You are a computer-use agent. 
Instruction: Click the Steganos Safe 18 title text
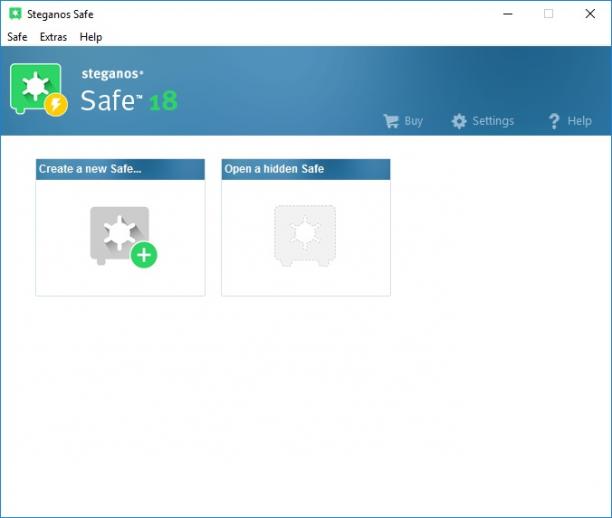click(x=129, y=91)
